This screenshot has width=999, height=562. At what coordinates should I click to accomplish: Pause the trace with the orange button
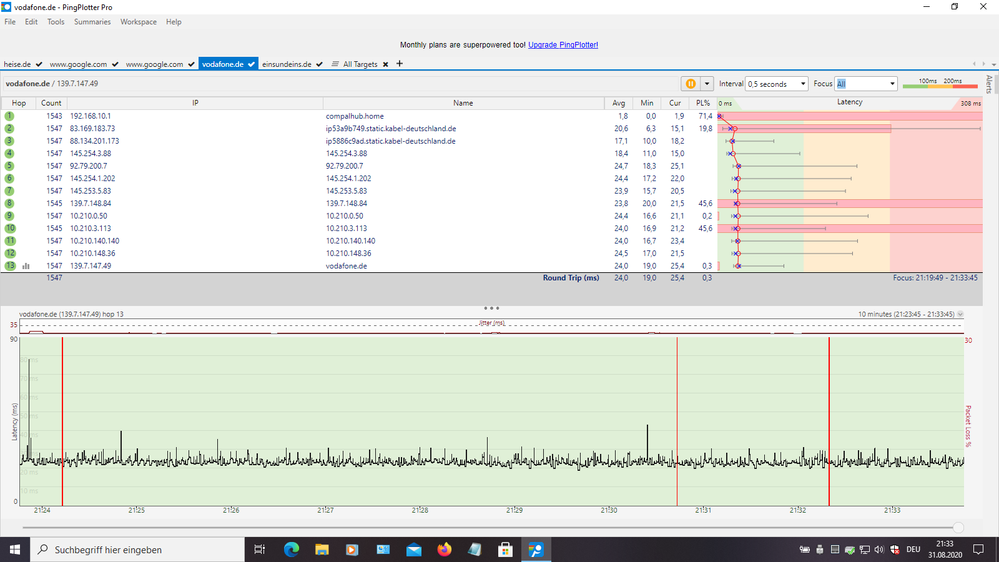click(x=690, y=84)
